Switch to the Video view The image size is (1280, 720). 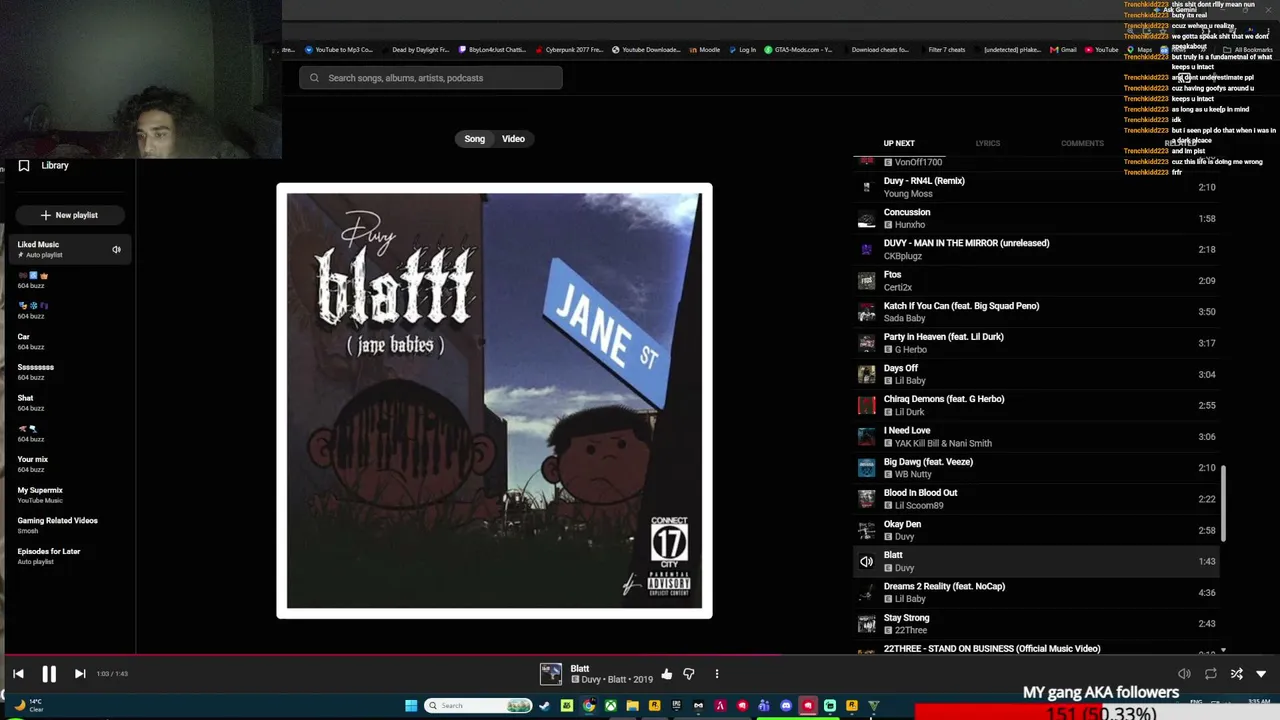[513, 139]
